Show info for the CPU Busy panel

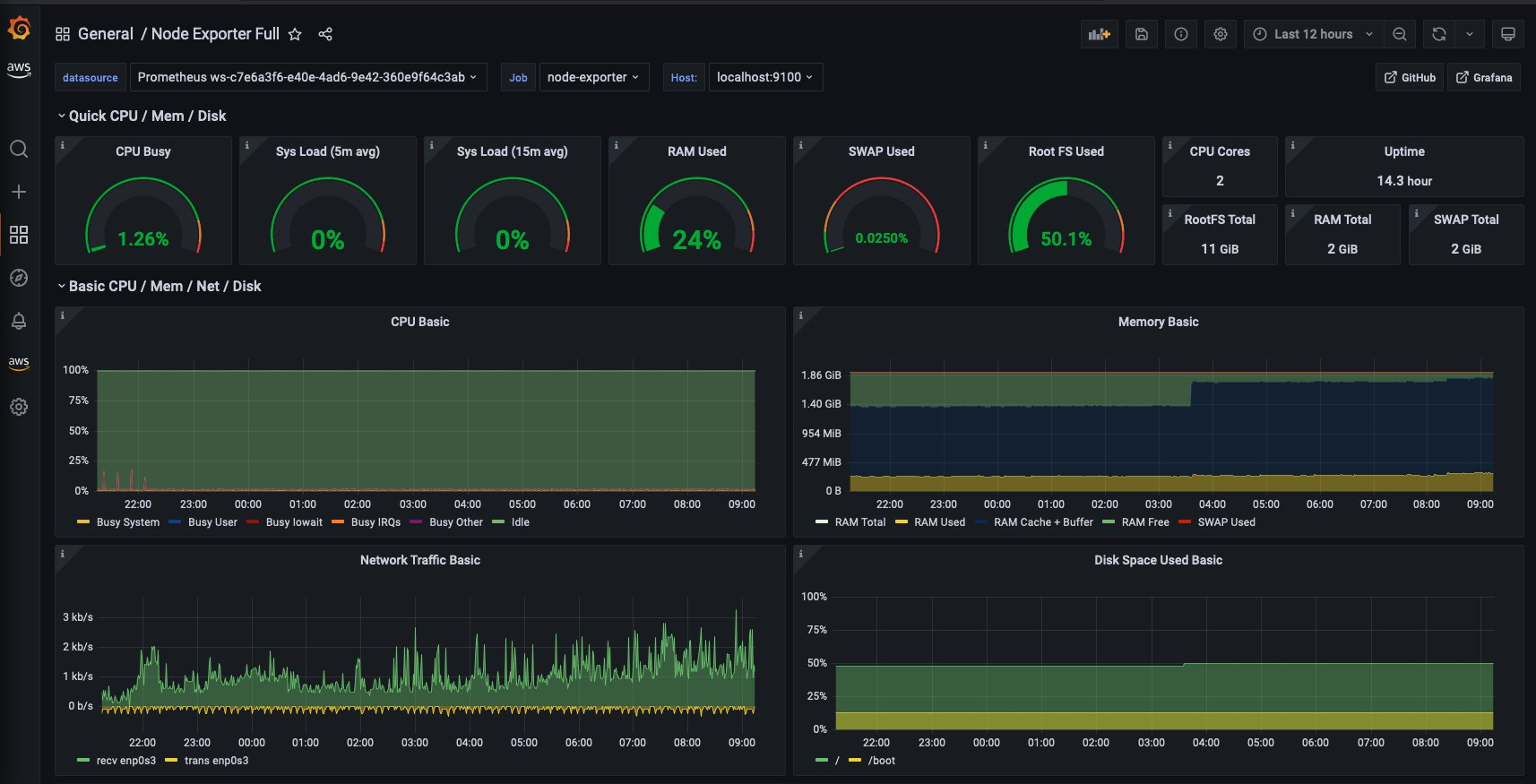tap(63, 144)
